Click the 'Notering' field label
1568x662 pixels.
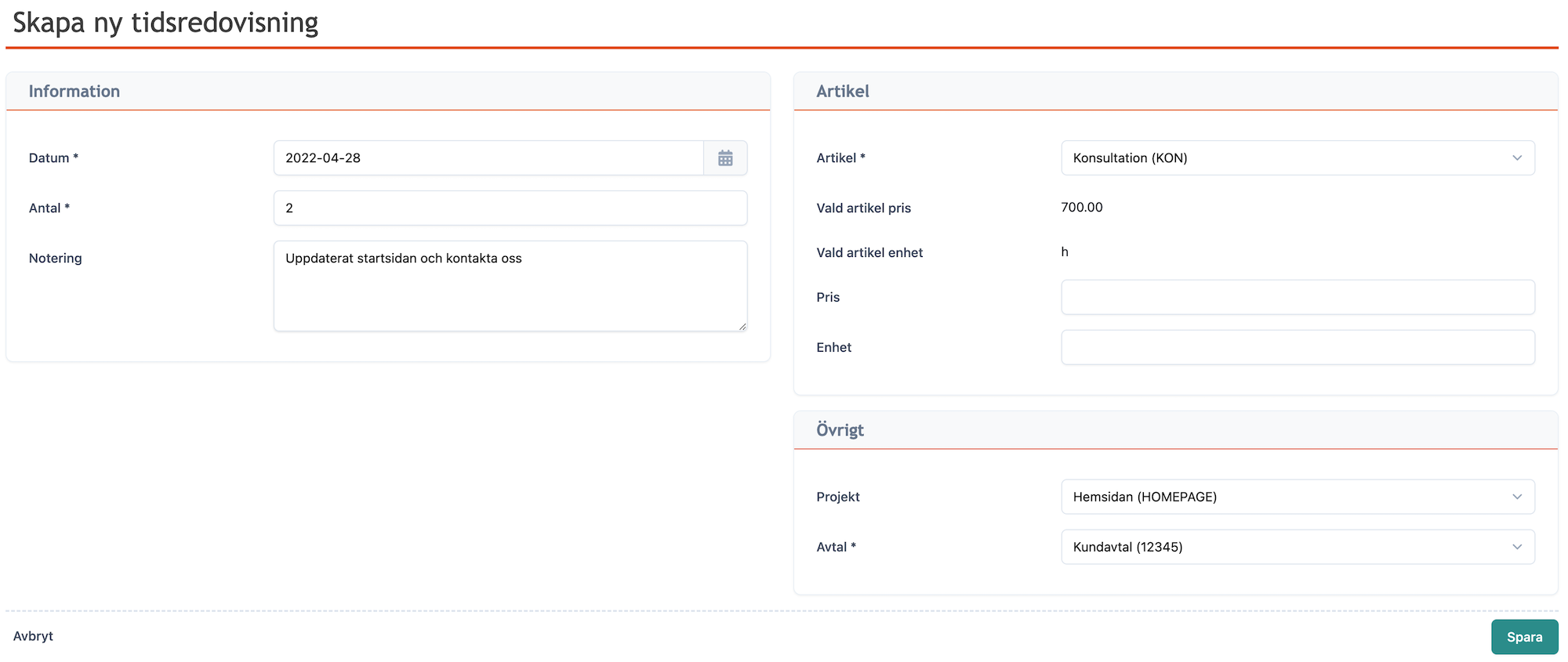tap(55, 259)
